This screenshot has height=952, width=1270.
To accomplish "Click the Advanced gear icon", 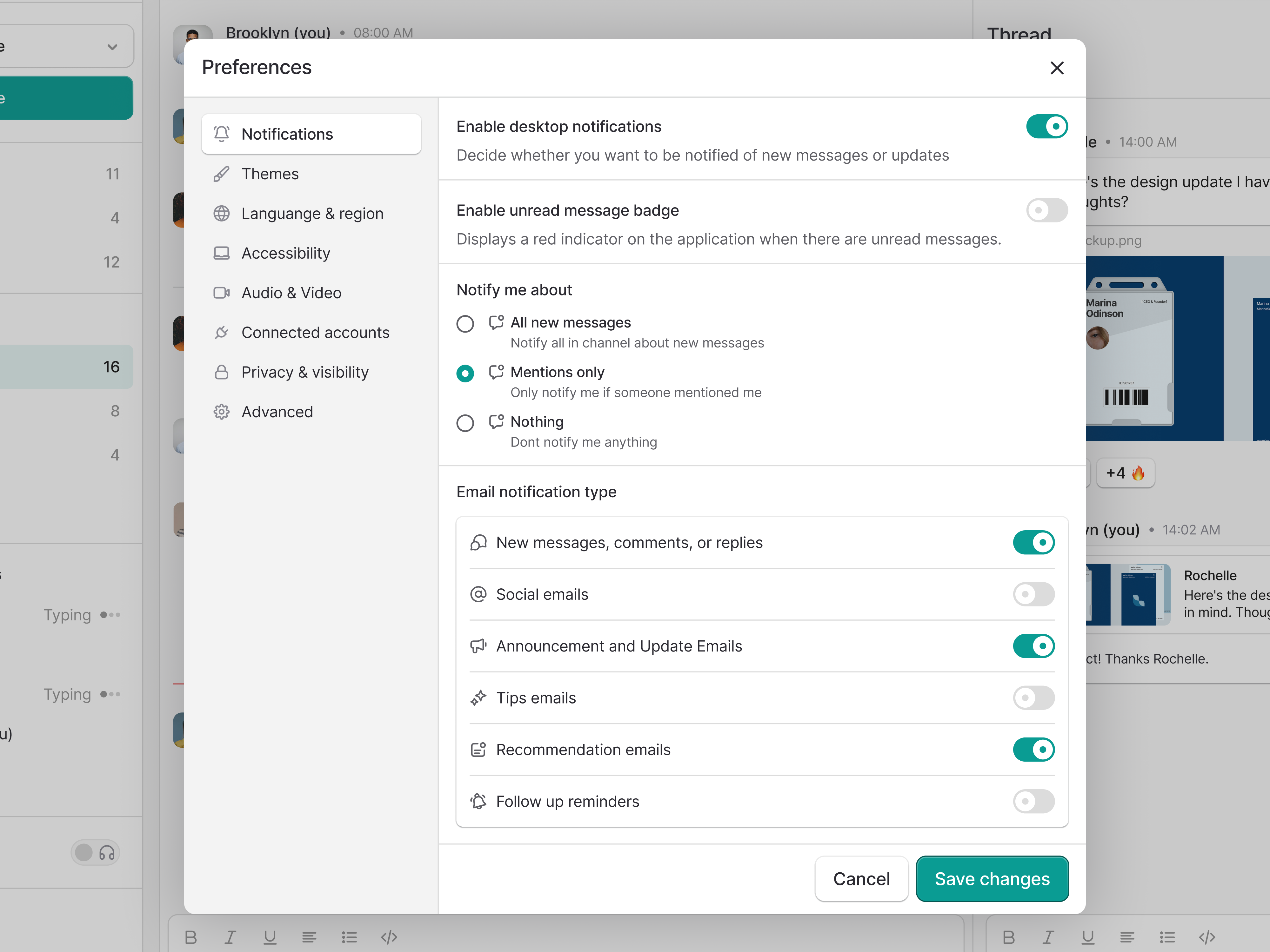I will [x=222, y=412].
